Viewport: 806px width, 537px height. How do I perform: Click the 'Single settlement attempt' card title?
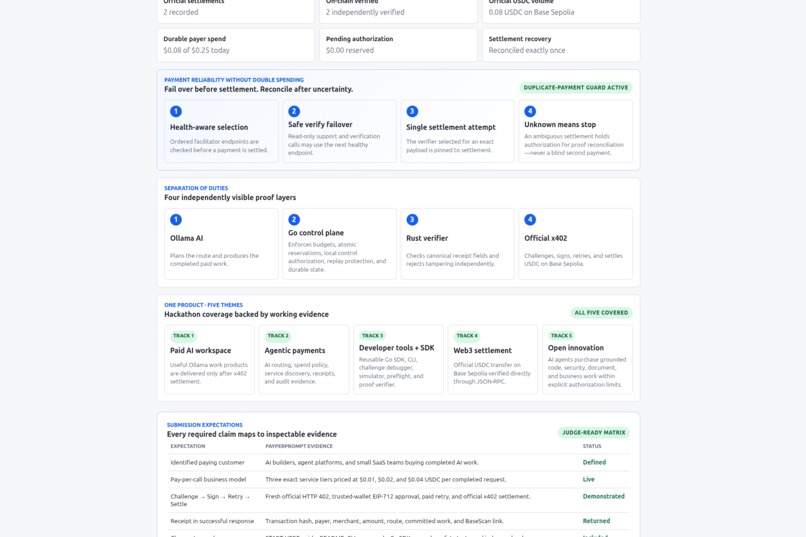451,127
